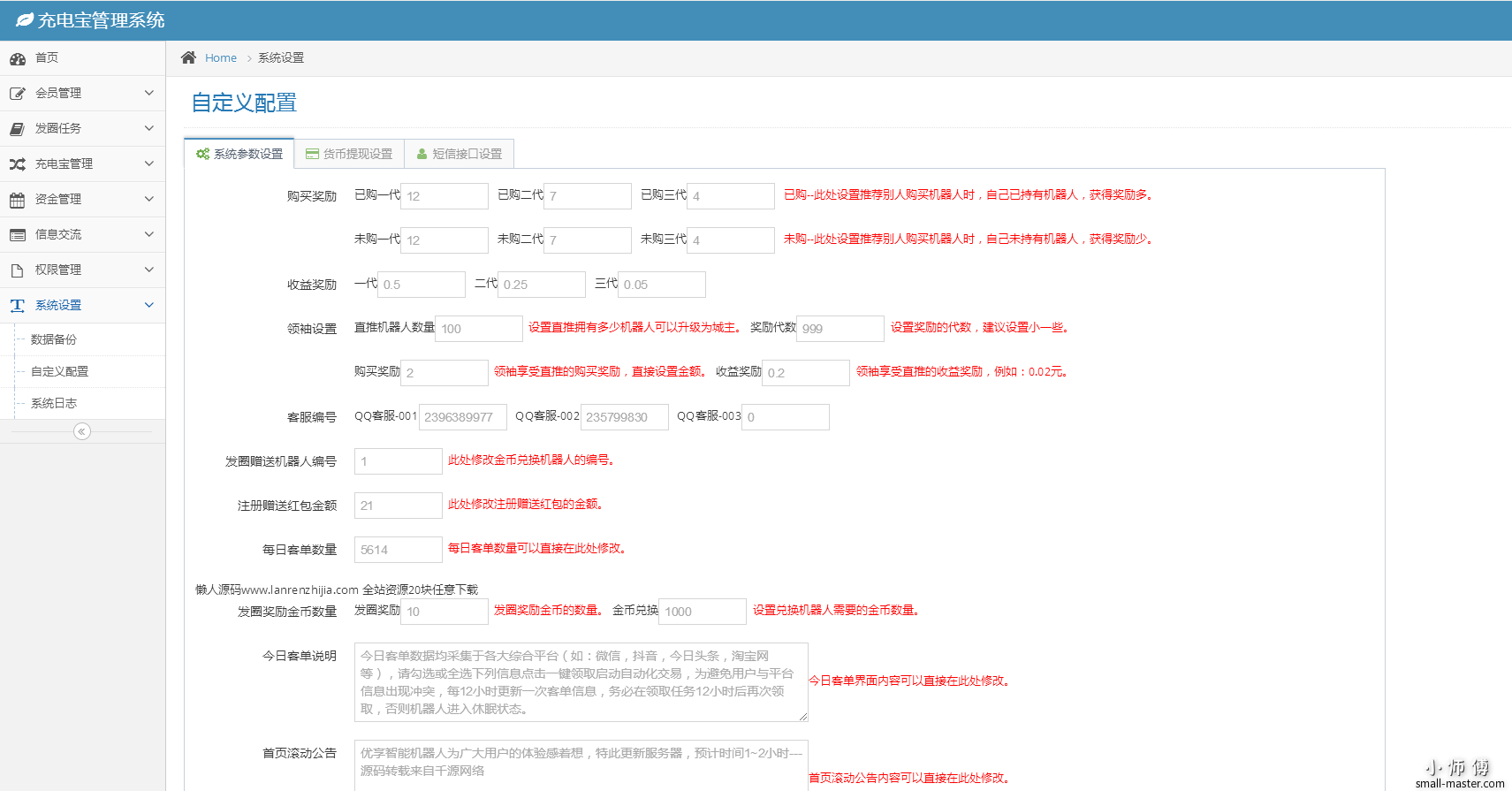This screenshot has height=791, width=1512.
Task: Click the calendar icon beside 资金管理
Action: (x=18, y=200)
